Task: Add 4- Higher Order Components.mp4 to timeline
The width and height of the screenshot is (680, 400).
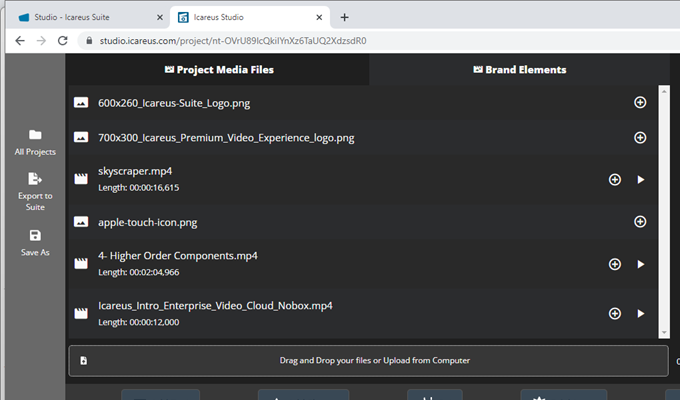Action: coord(615,264)
